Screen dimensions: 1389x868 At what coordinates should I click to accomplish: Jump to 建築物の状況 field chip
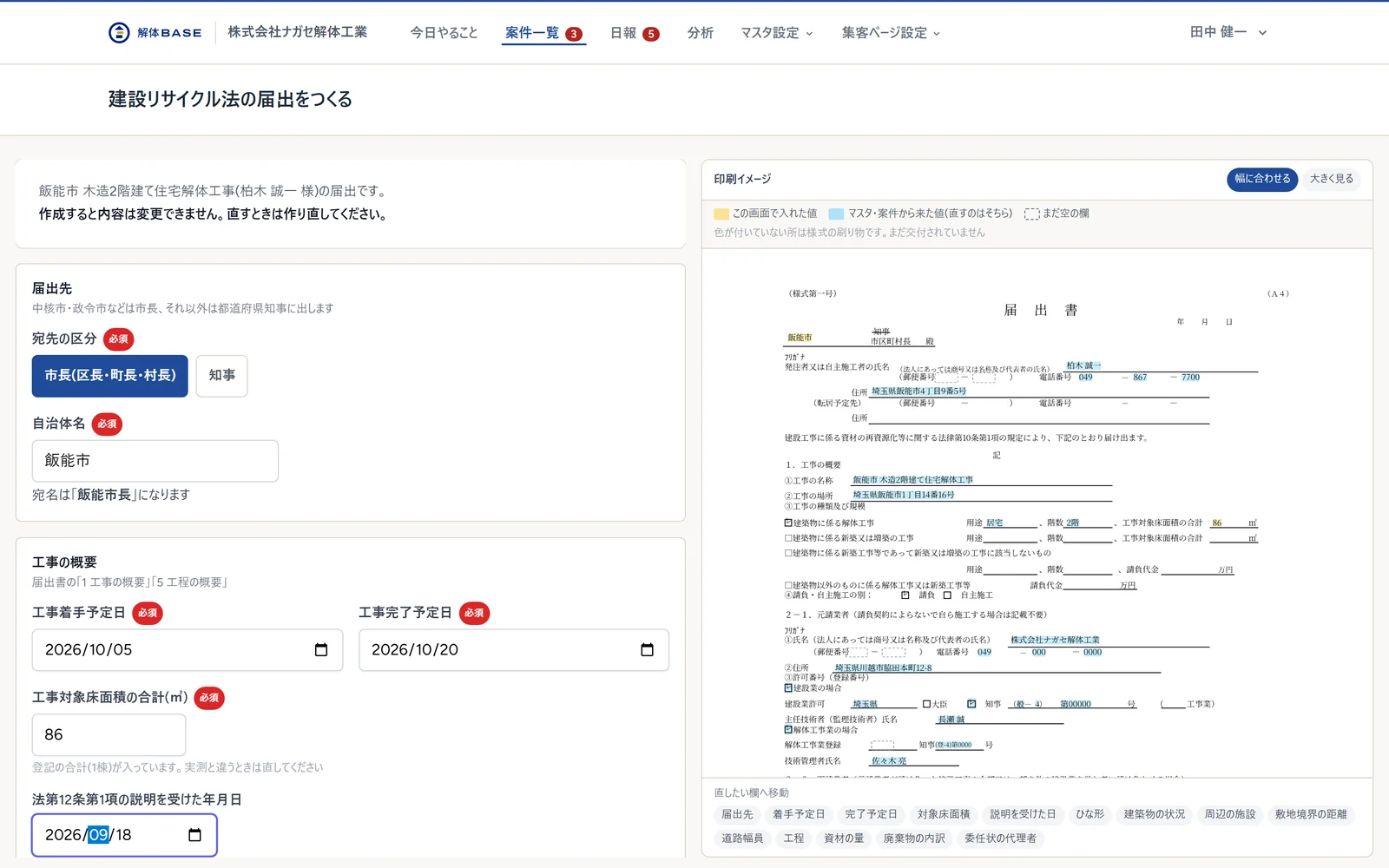pos(1155,814)
